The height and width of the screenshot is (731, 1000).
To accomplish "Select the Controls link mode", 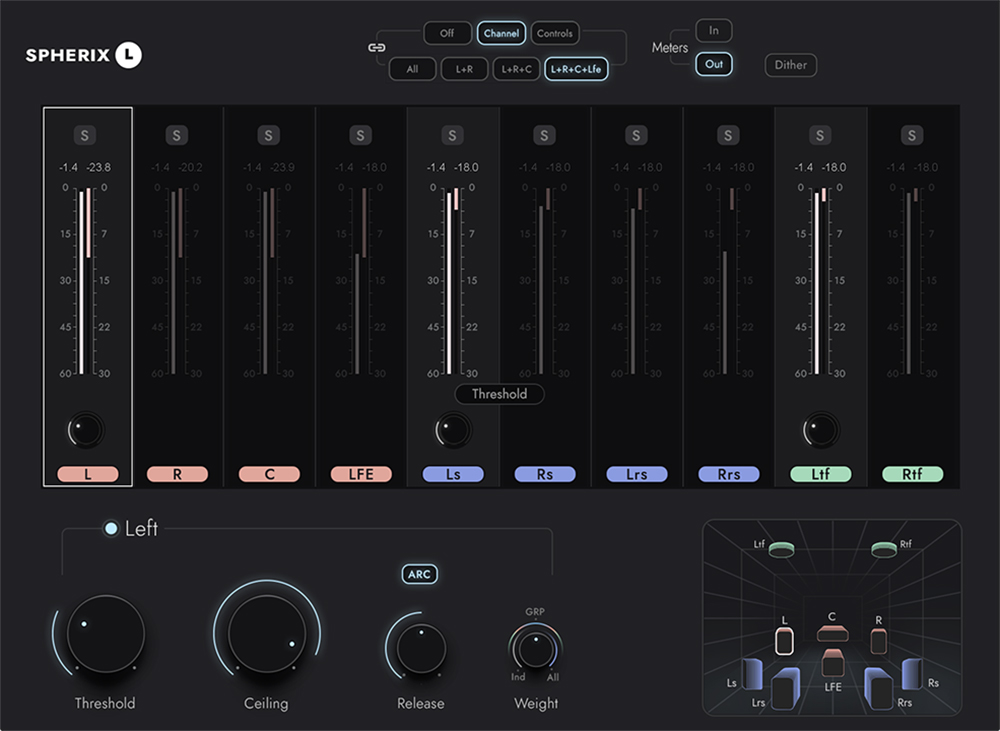I will tap(555, 33).
